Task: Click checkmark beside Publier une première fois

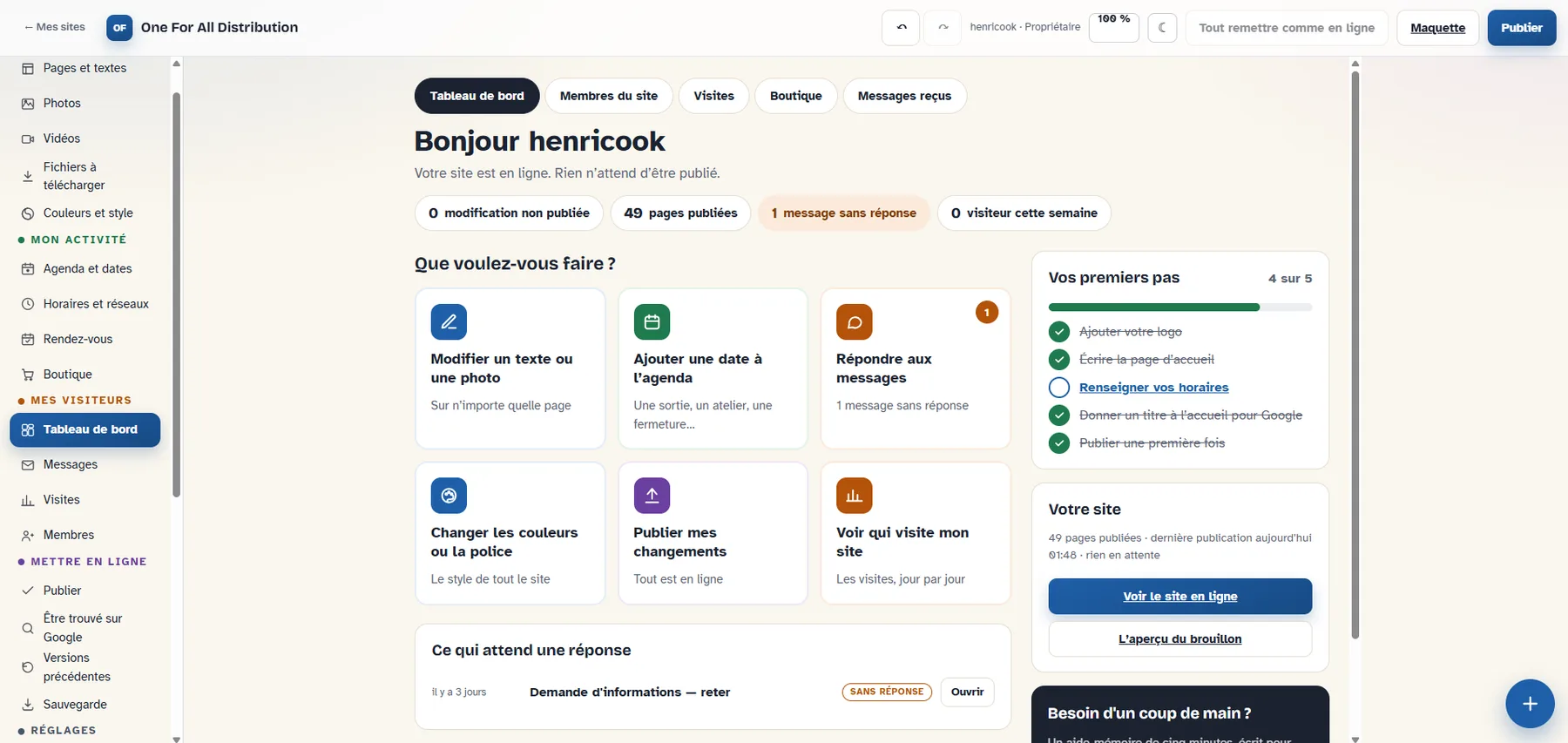Action: pos(1059,443)
